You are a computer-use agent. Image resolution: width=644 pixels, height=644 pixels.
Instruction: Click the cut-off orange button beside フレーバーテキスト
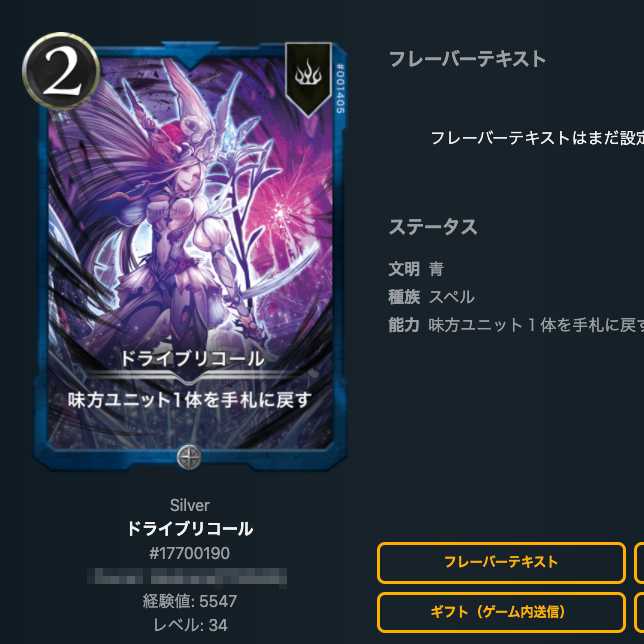coord(639,563)
